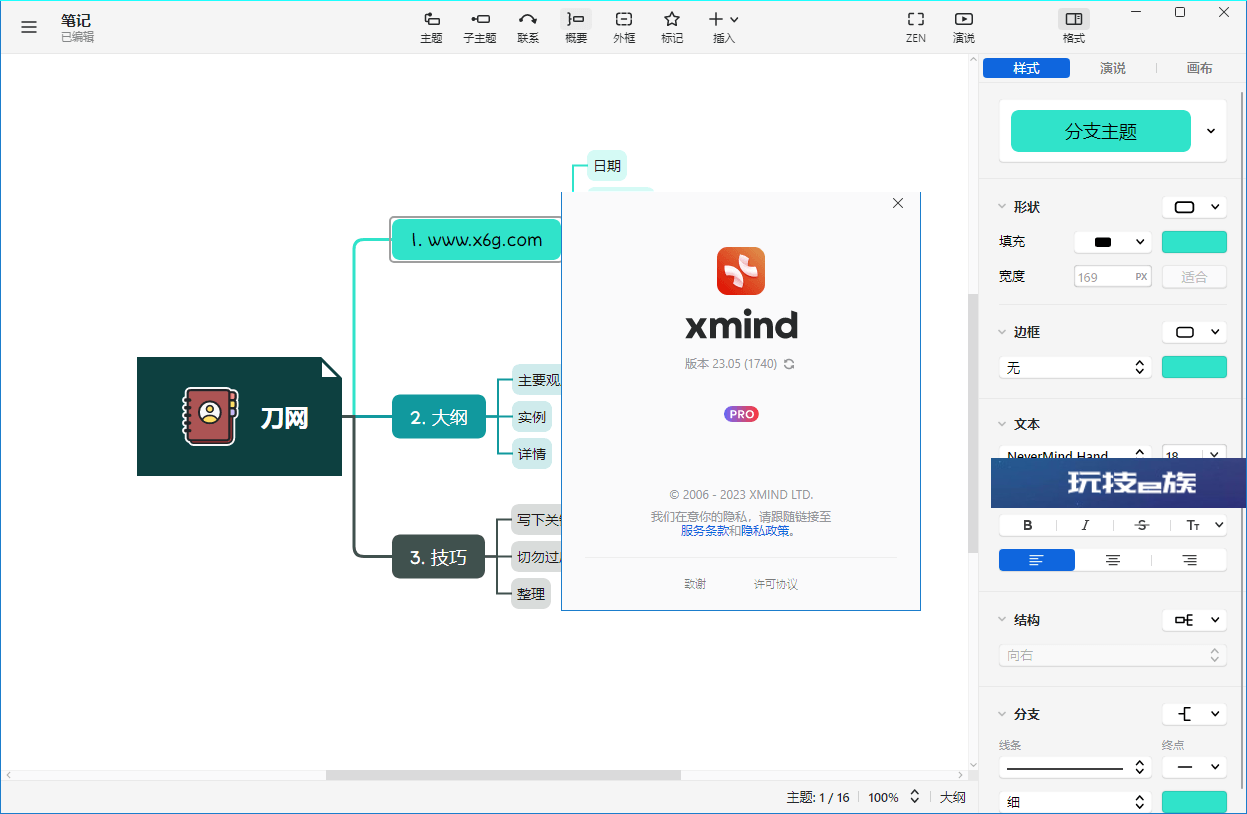1247x814 pixels.
Task: Align text to the left
Action: pyautogui.click(x=1037, y=560)
